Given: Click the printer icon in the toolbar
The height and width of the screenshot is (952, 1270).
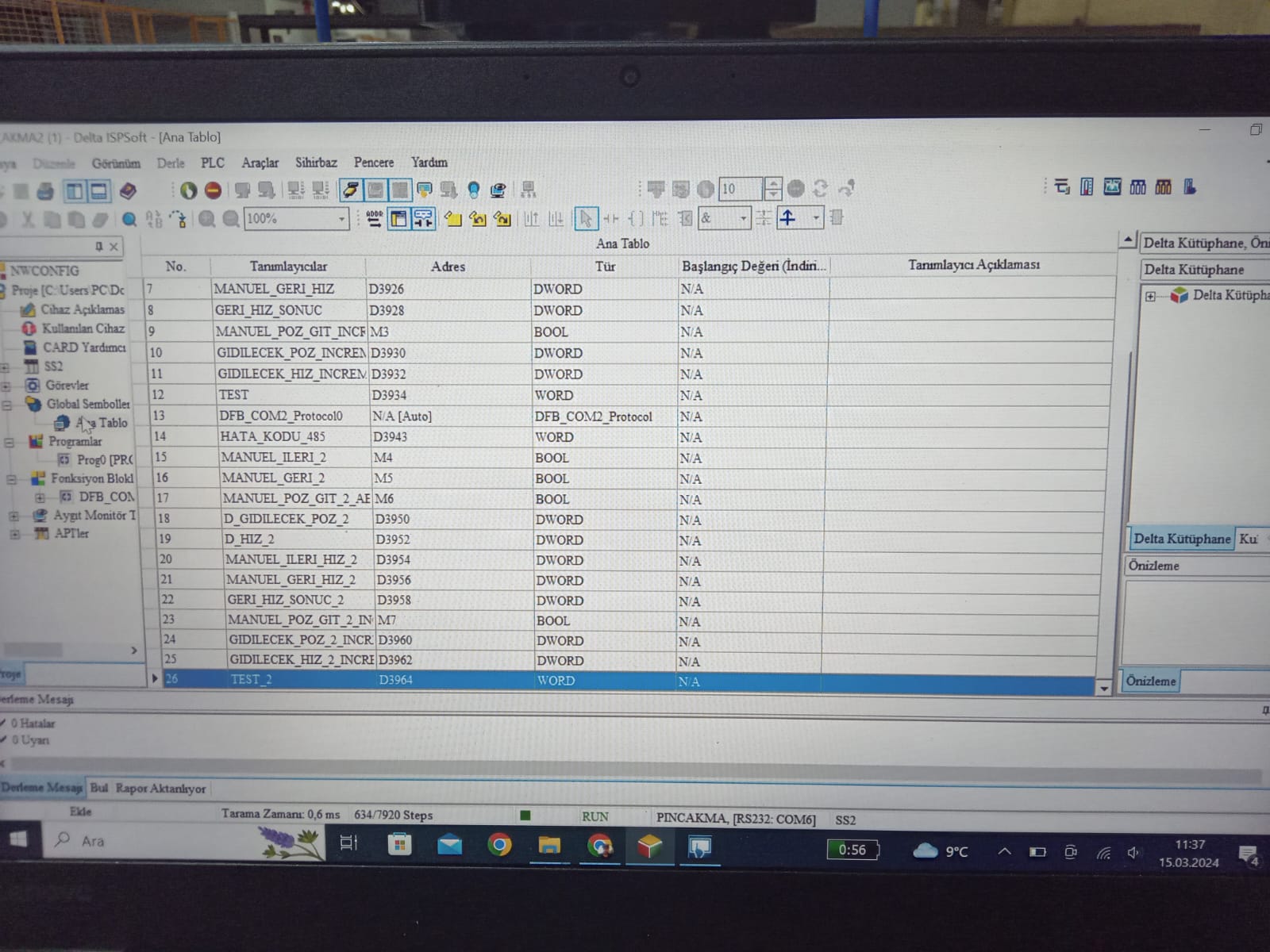Looking at the screenshot, I should click(x=45, y=190).
